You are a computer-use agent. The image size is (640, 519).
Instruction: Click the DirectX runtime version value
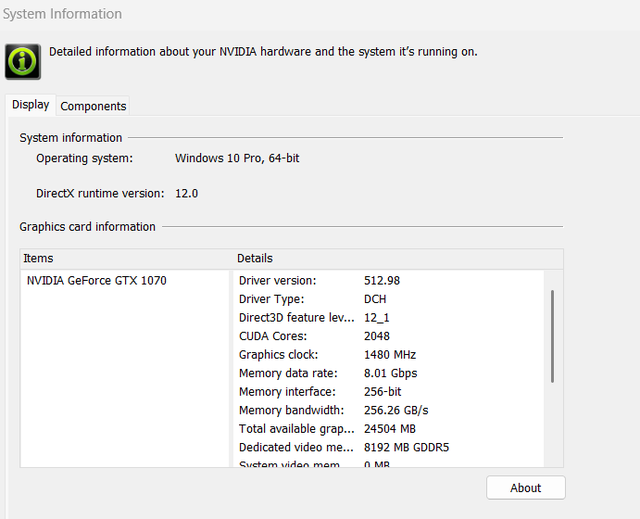coord(186,193)
